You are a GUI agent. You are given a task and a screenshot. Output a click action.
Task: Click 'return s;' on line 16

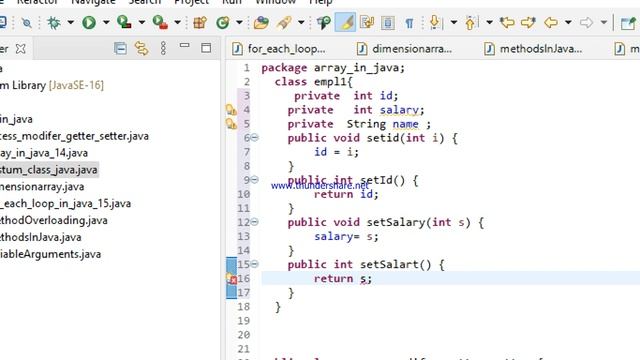(343, 279)
